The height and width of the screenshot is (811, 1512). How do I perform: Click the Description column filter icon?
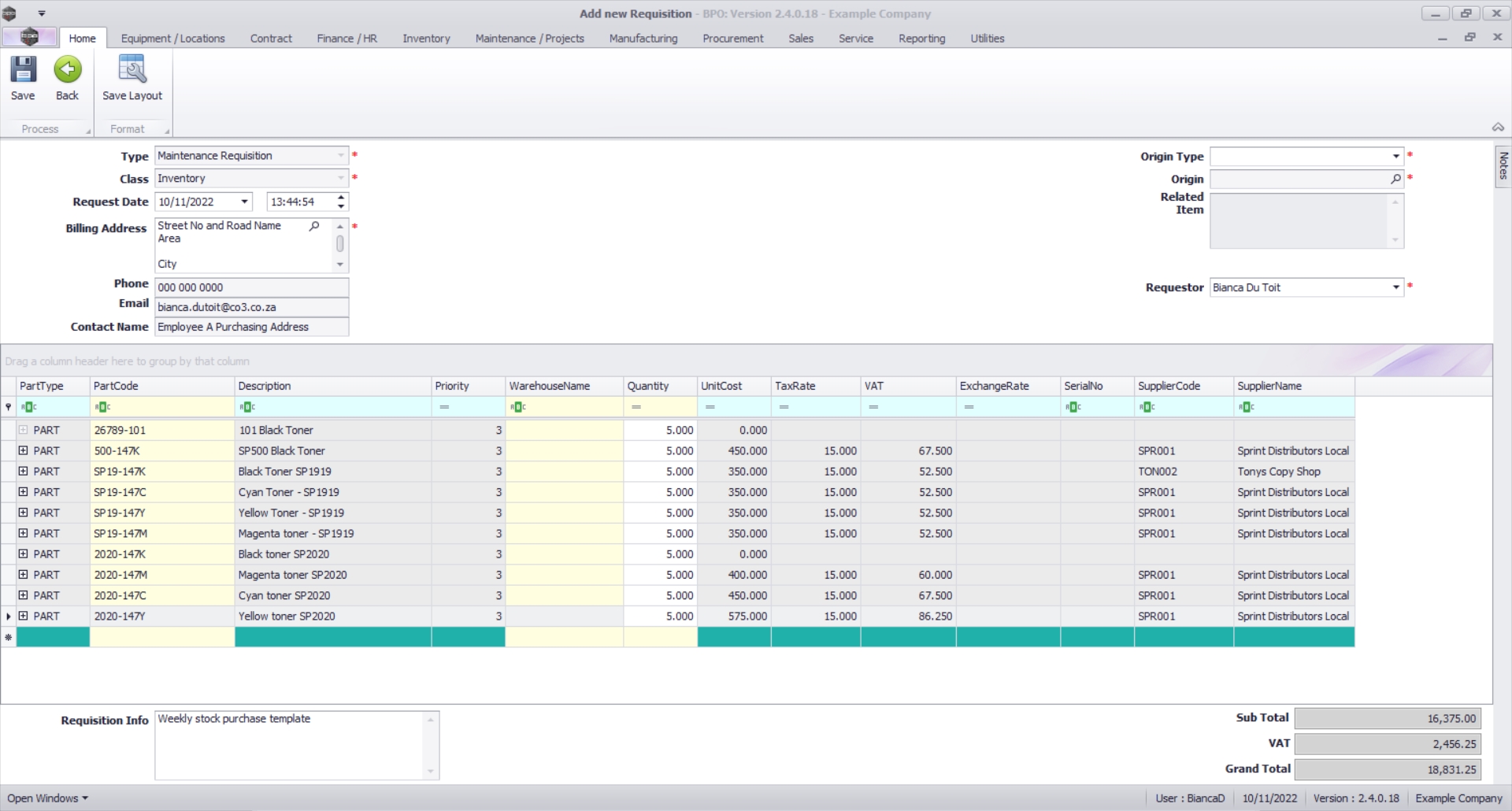coord(246,407)
